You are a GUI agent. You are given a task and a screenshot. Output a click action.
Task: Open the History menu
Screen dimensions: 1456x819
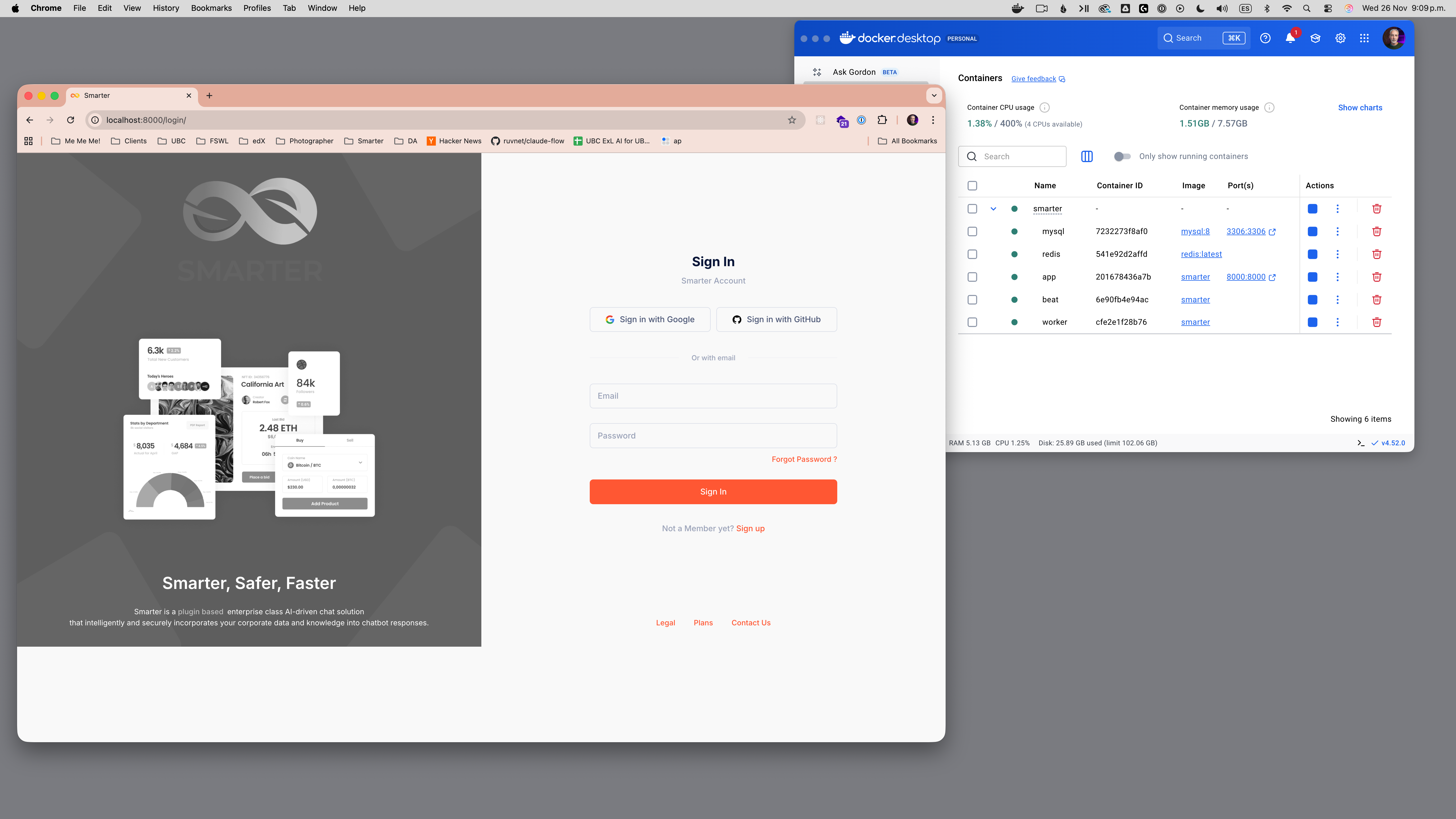(x=166, y=8)
